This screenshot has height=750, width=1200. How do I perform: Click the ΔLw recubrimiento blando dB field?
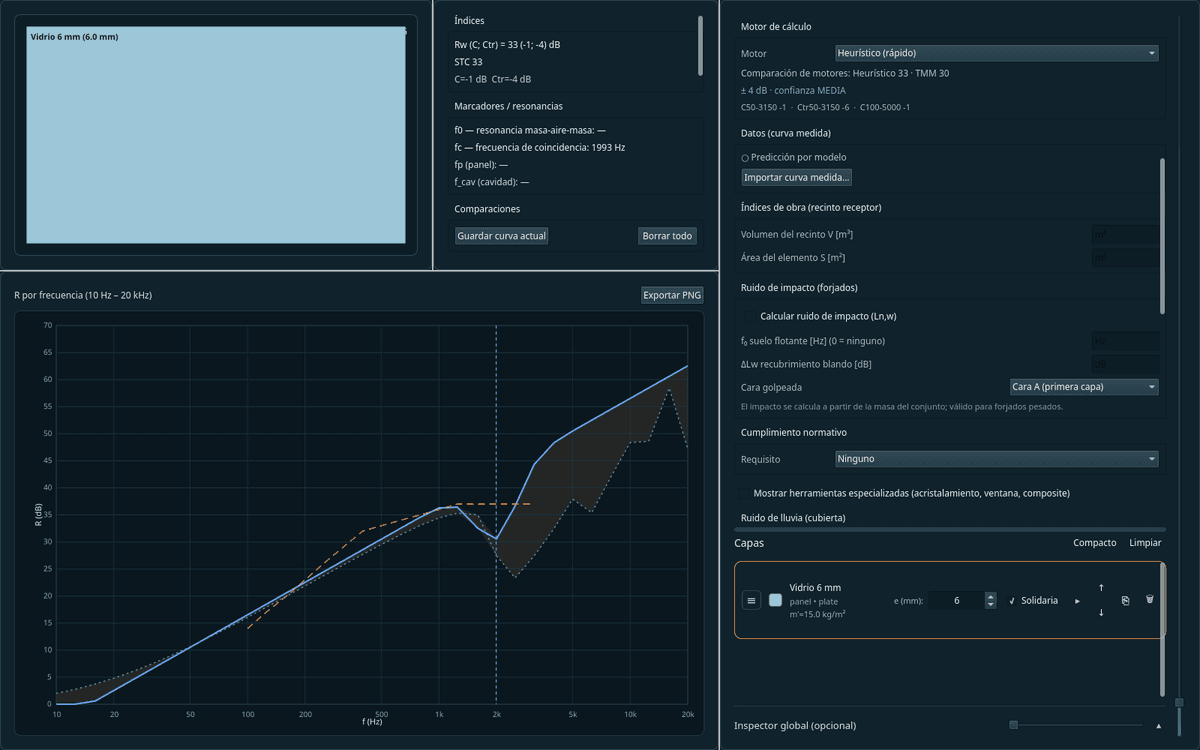point(1125,364)
